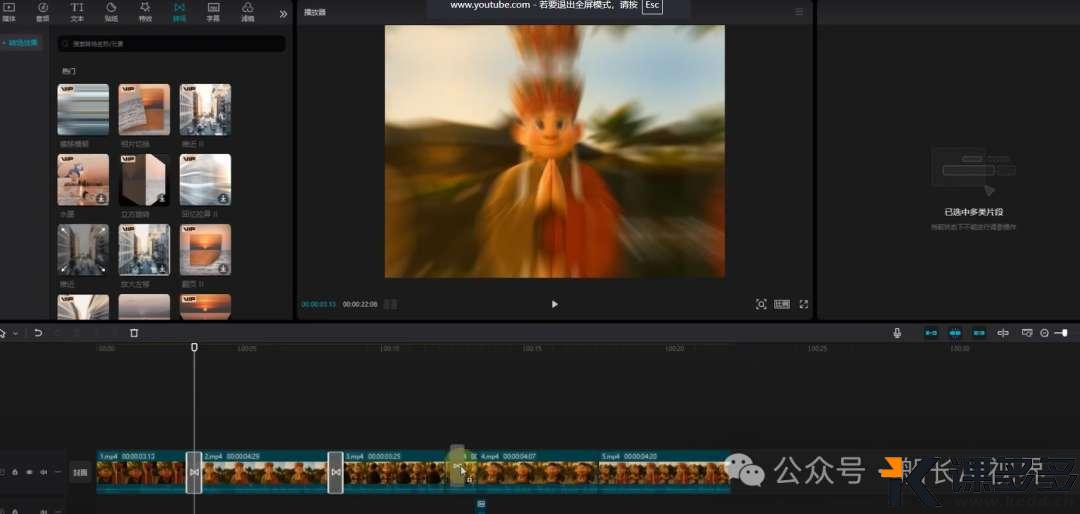Toggle clip linkage in timeline toolbar
1080x514 pixels.
979,333
